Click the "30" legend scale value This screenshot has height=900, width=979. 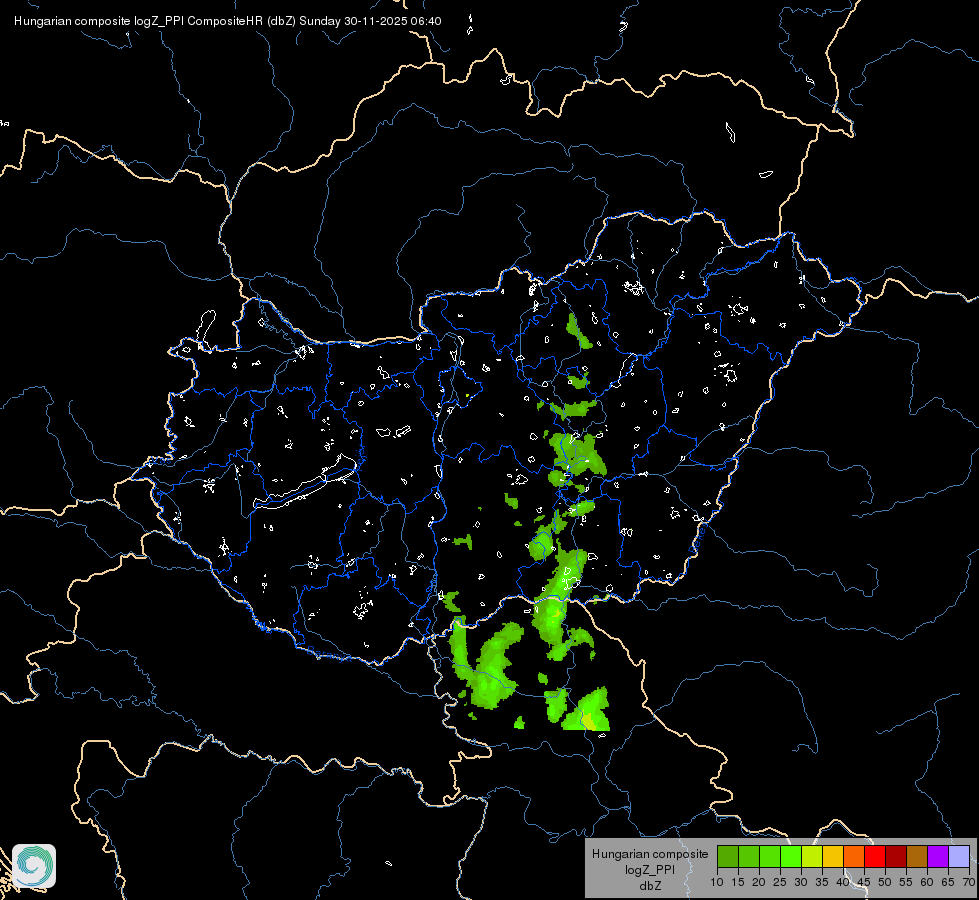[801, 883]
